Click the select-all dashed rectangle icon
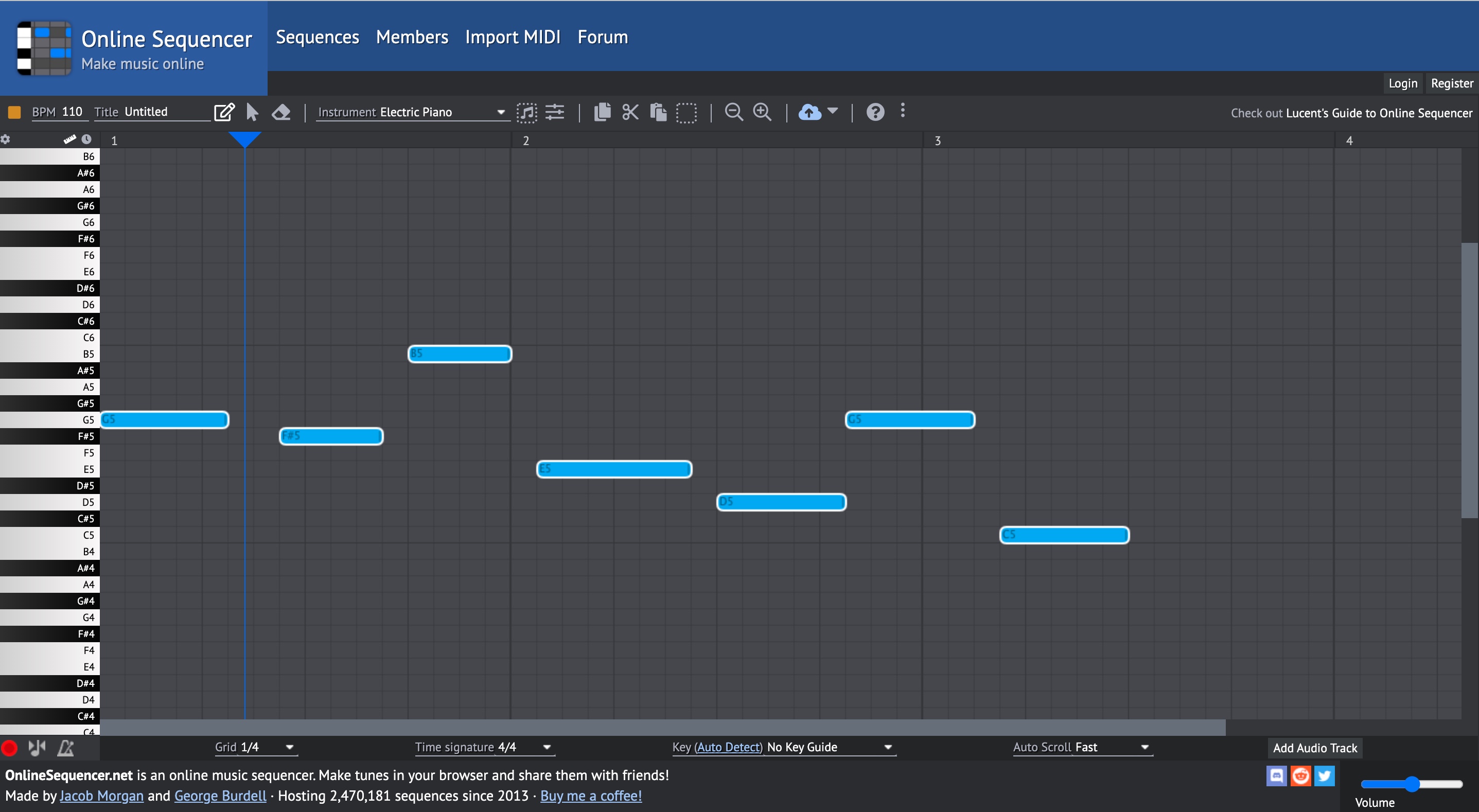 pyautogui.click(x=686, y=113)
